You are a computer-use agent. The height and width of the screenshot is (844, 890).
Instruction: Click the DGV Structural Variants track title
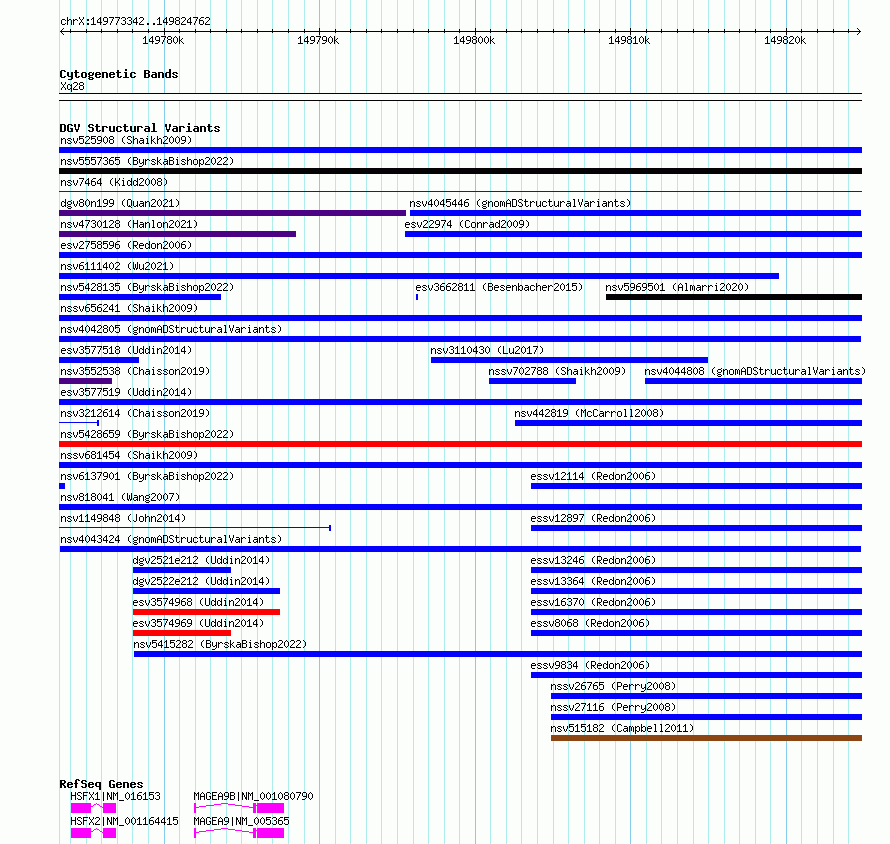[140, 128]
